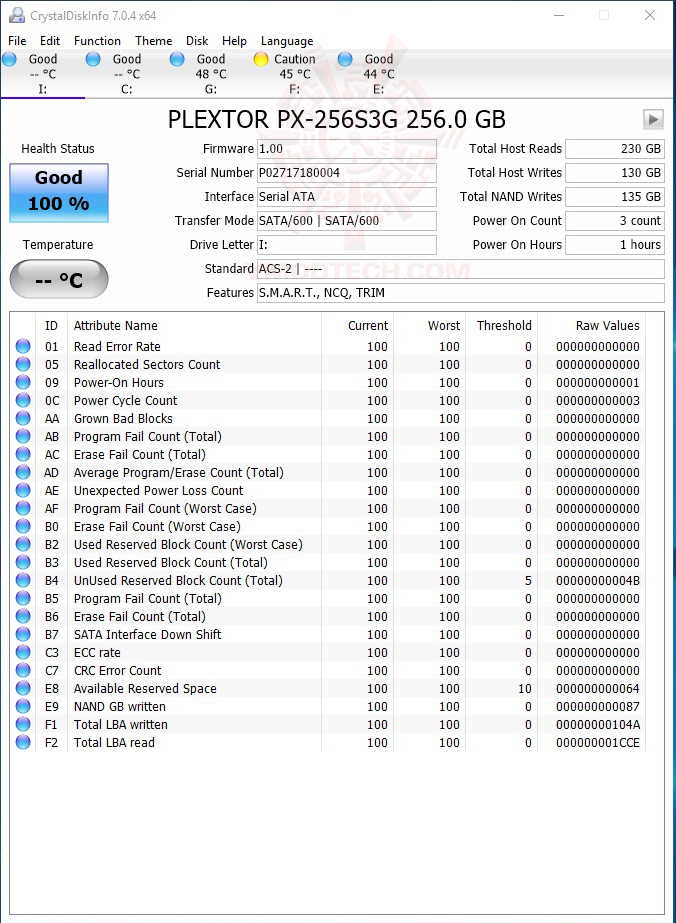Open the File menu

[17, 41]
